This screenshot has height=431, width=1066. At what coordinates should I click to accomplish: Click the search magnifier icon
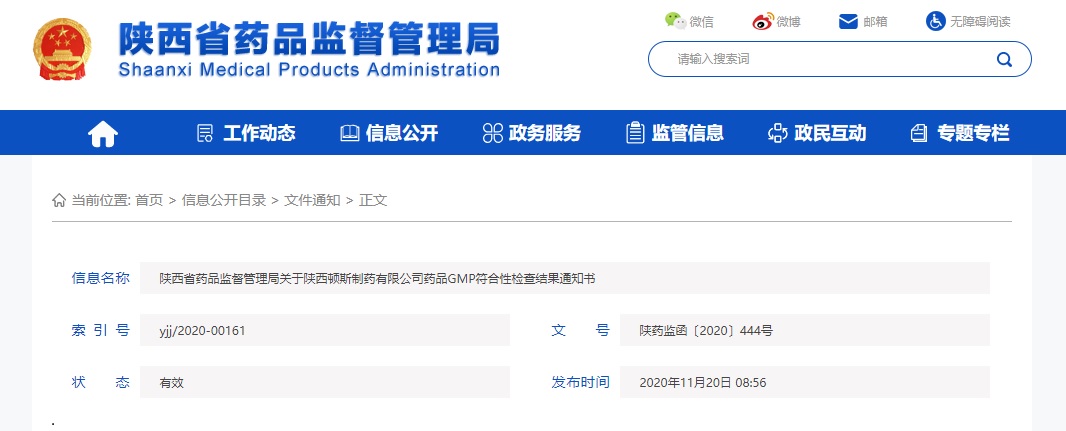click(x=1004, y=59)
